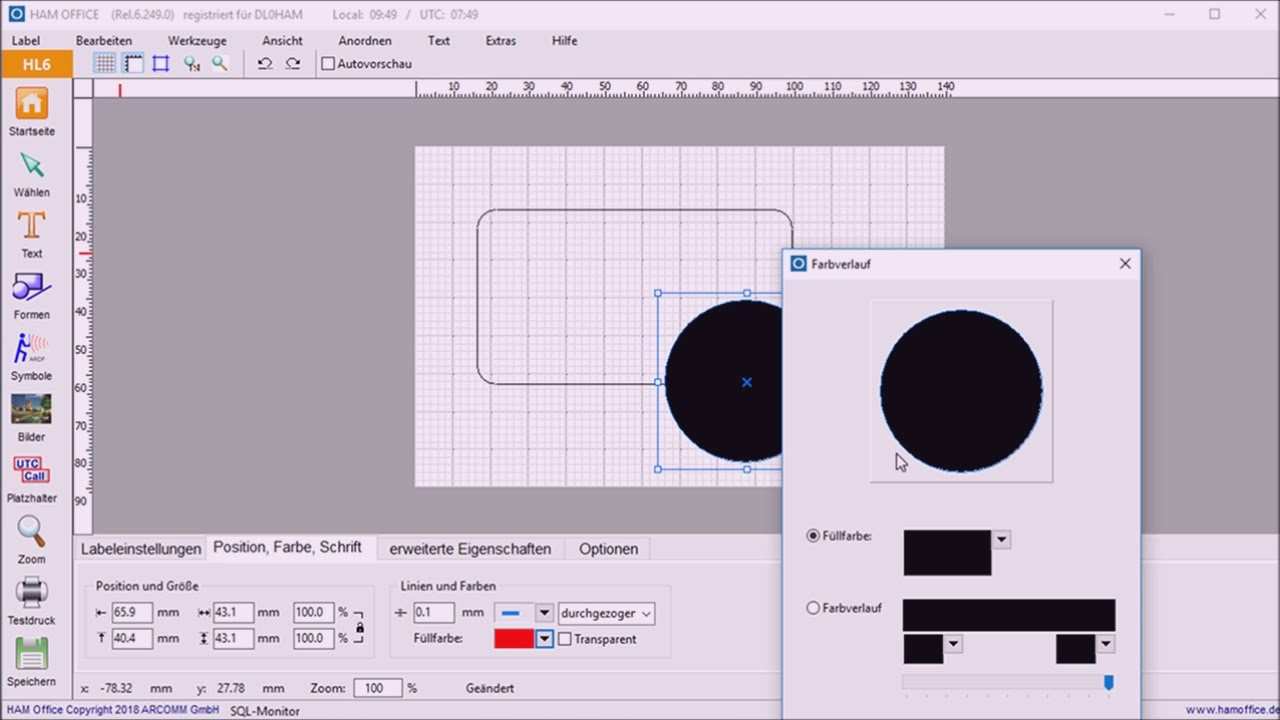Click the undo arrow in toolbar

(x=264, y=64)
